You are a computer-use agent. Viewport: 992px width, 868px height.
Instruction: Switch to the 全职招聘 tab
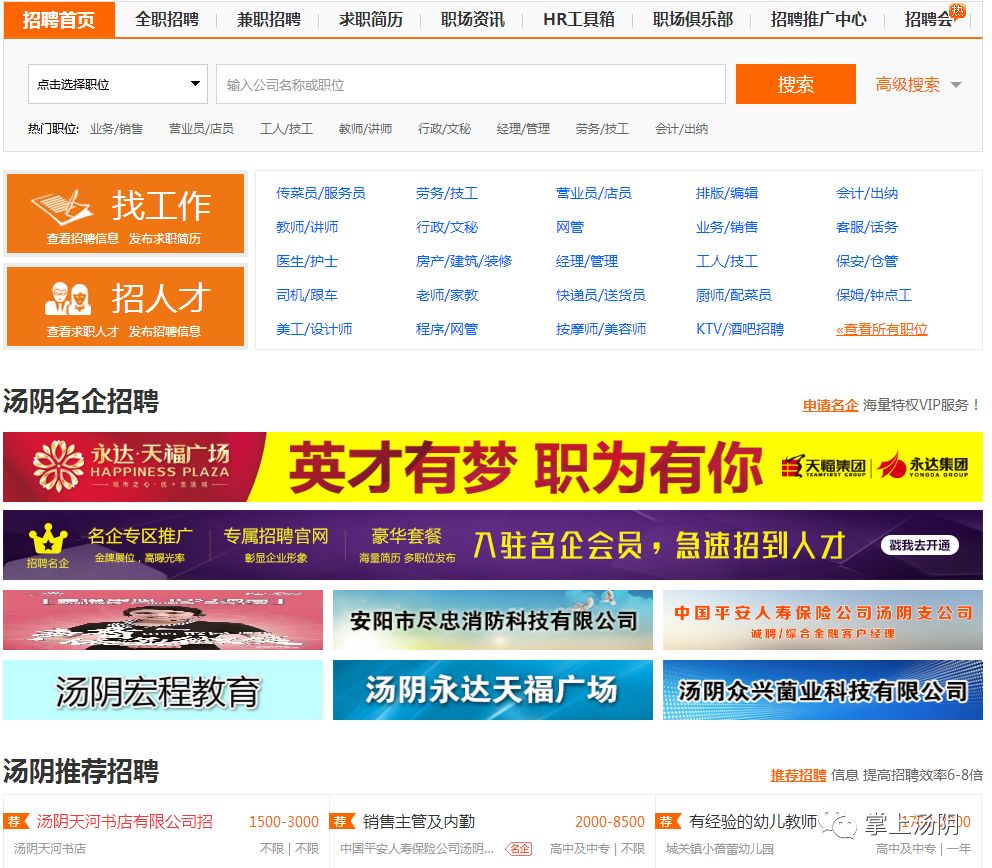click(167, 20)
